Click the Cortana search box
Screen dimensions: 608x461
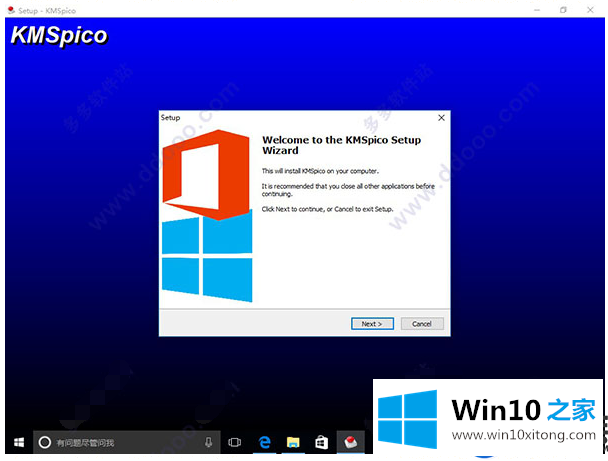click(x=127, y=442)
